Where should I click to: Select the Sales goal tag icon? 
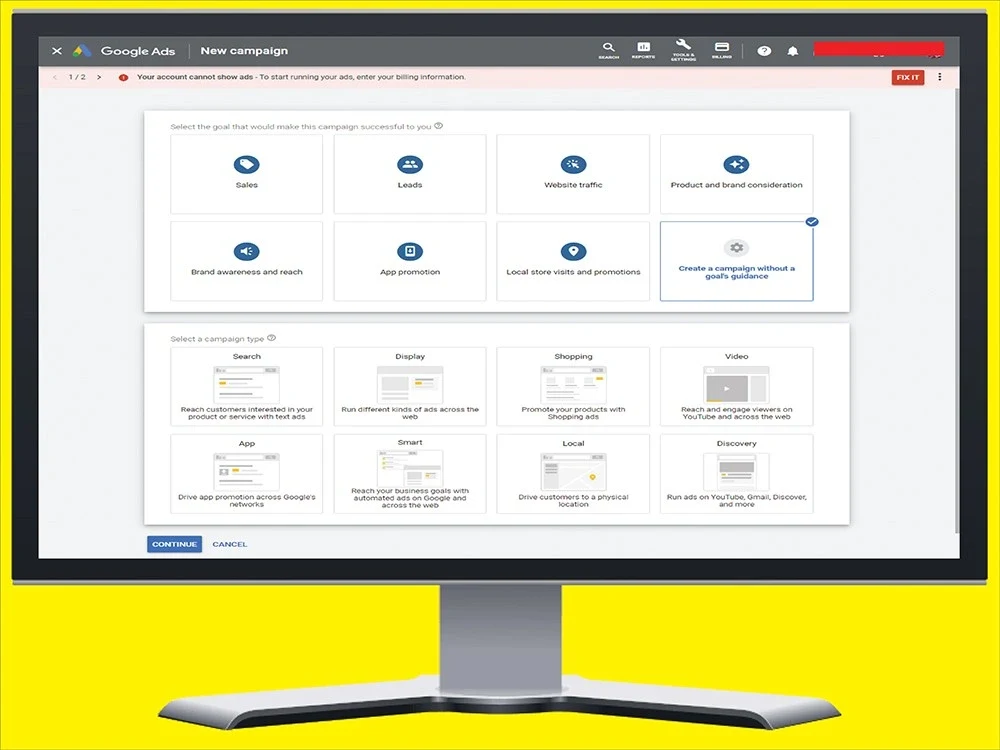click(246, 165)
